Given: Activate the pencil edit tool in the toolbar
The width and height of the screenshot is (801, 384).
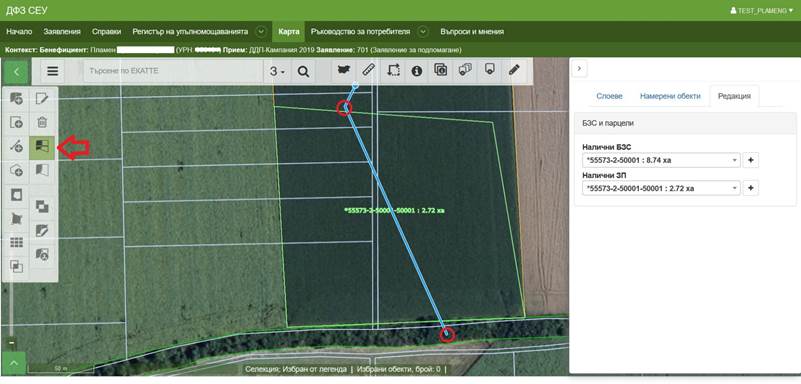Looking at the screenshot, I should tap(514, 71).
